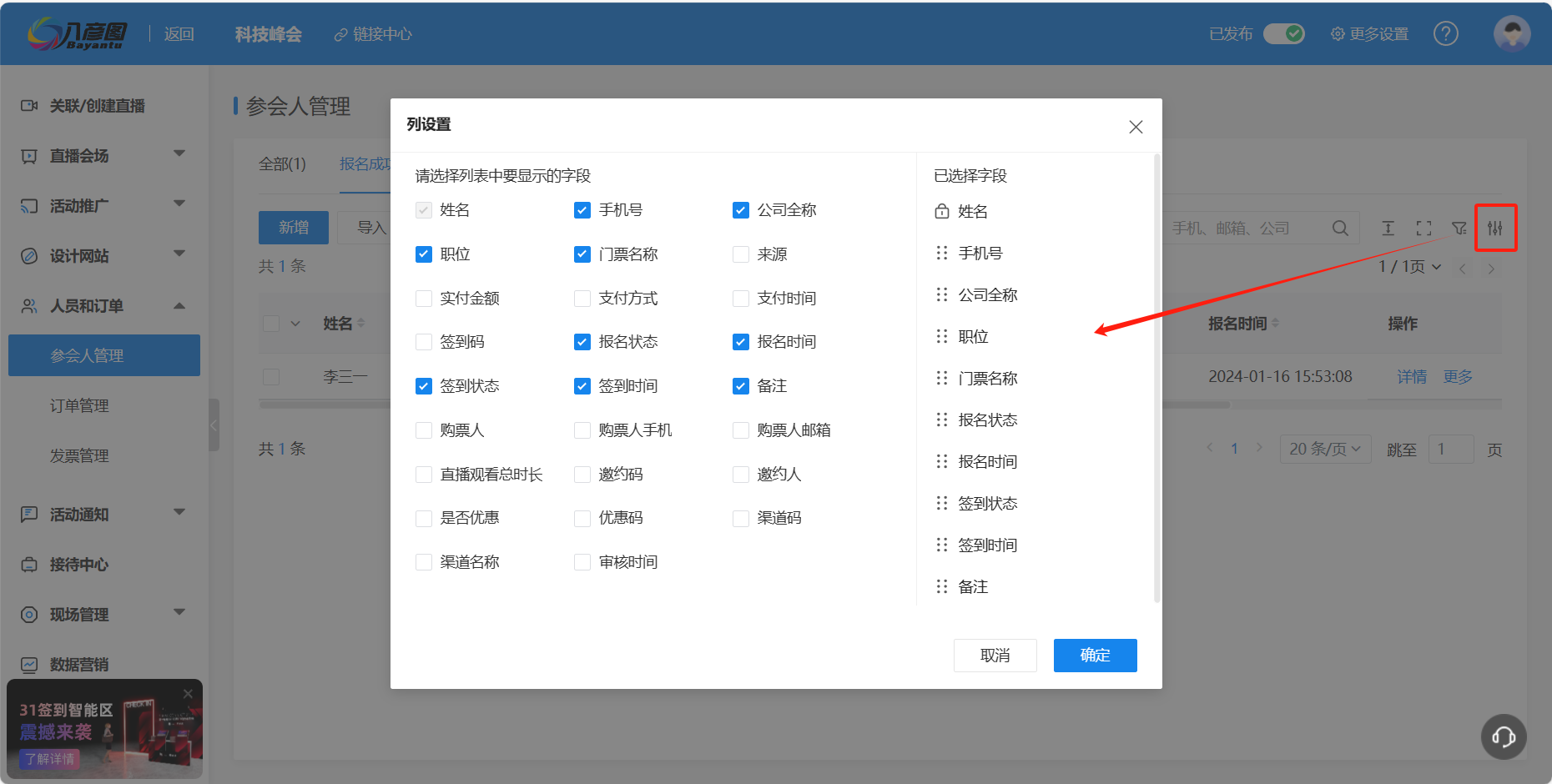Click the export data icon beside search

click(1388, 227)
